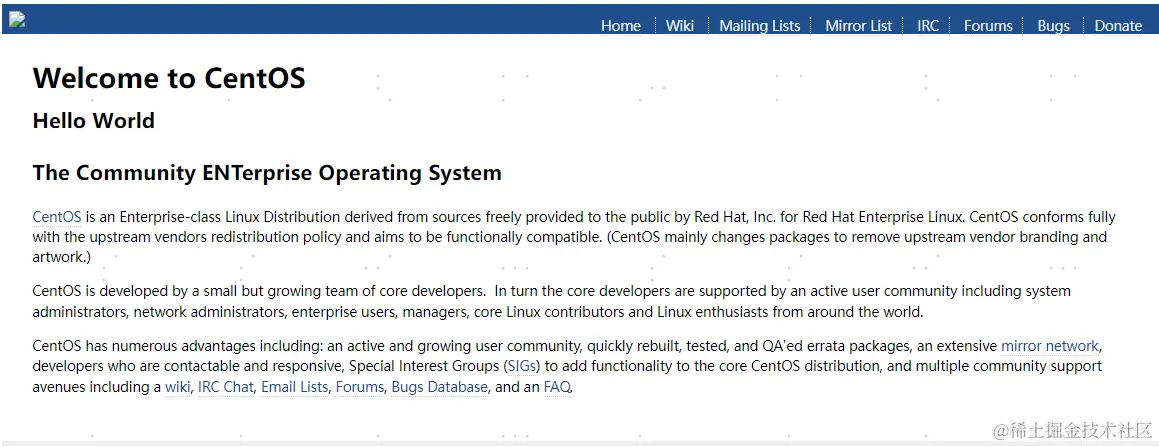Screen dimensions: 1159x447
Task: Open the IRC navigation item
Action: 928,26
